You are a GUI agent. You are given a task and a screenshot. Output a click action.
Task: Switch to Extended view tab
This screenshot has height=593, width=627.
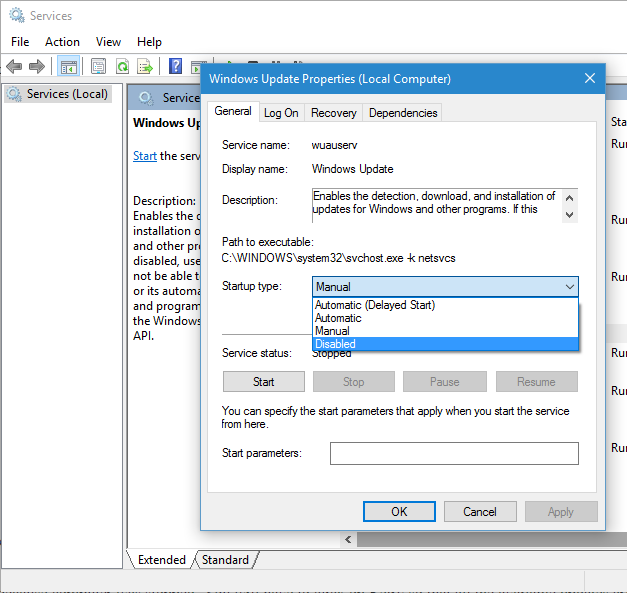click(162, 560)
